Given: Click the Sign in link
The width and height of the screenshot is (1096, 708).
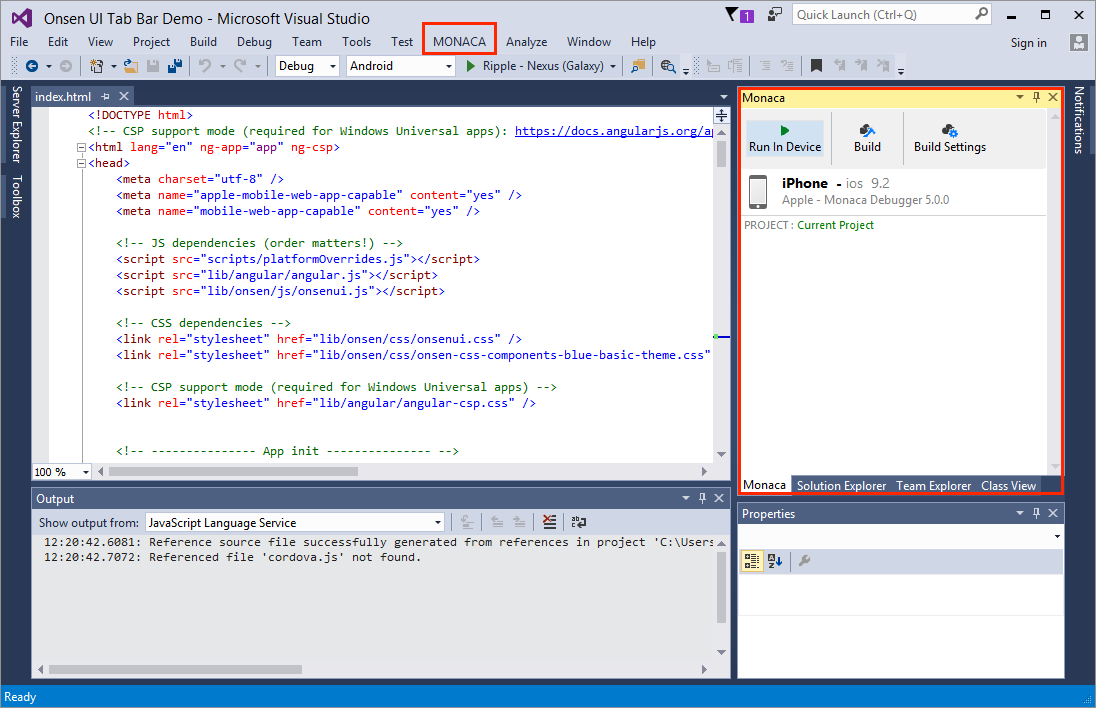Looking at the screenshot, I should coord(1028,43).
